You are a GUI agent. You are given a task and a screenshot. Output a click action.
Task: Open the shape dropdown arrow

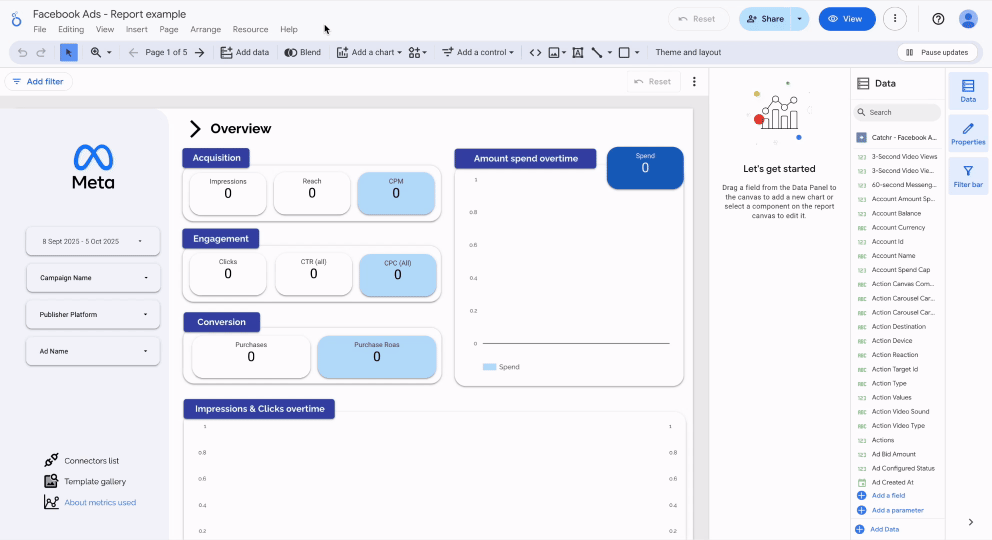[637, 52]
